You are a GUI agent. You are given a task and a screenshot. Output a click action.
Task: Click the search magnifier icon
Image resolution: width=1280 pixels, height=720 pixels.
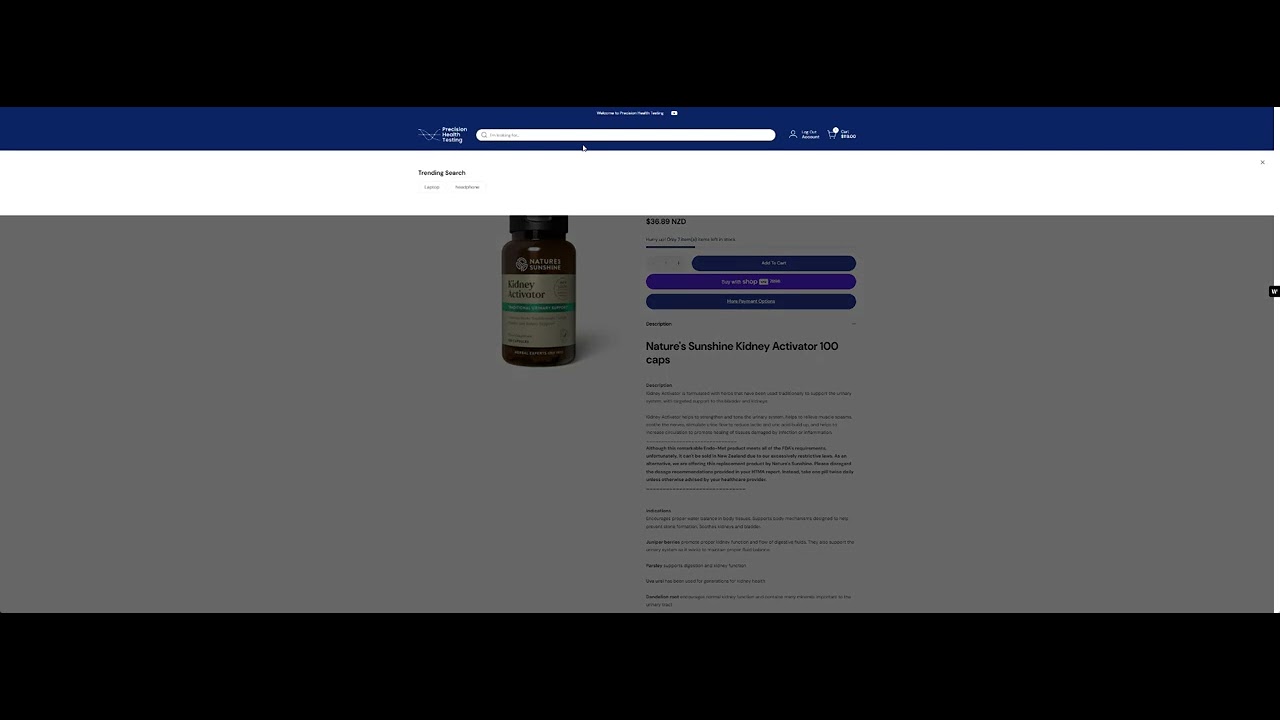click(484, 135)
